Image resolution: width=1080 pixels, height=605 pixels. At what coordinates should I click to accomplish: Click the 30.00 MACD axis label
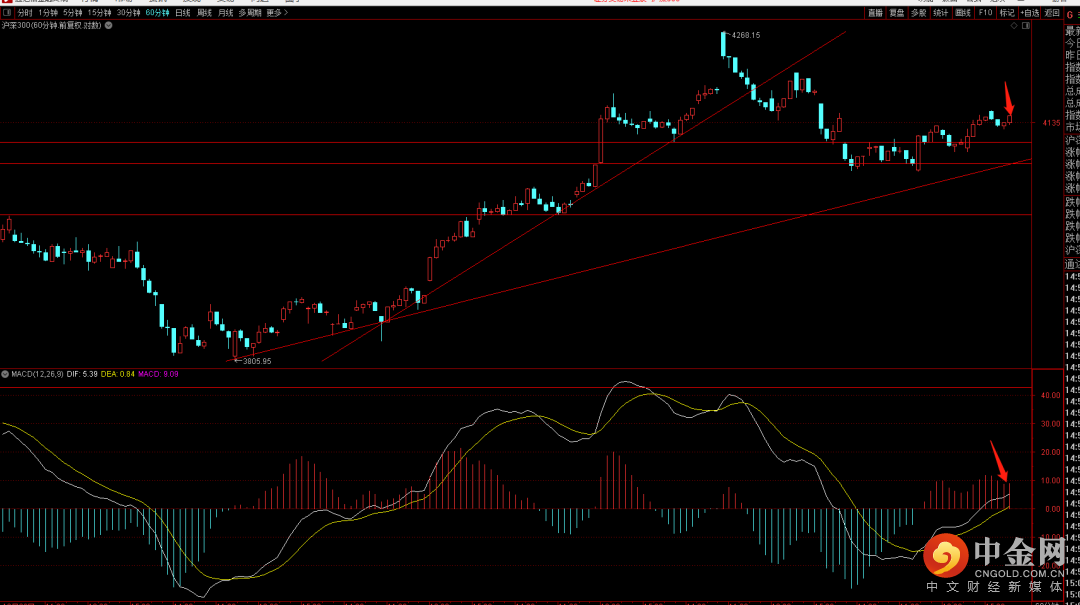click(x=1051, y=424)
